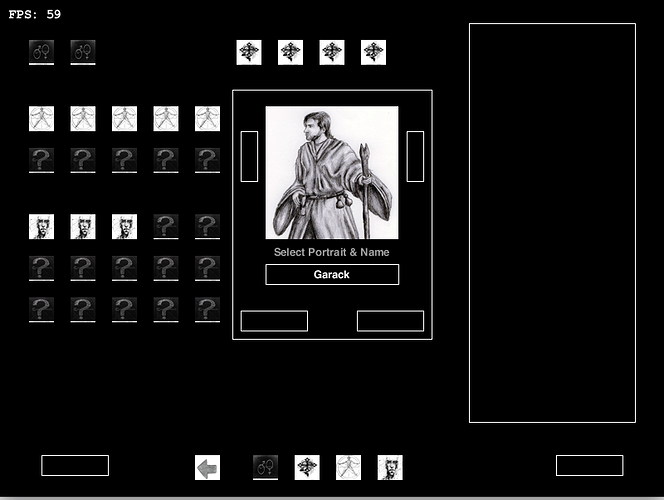Click question-mark slot directly below second face icon
Viewport: 664px width, 500px height.
[83, 268]
